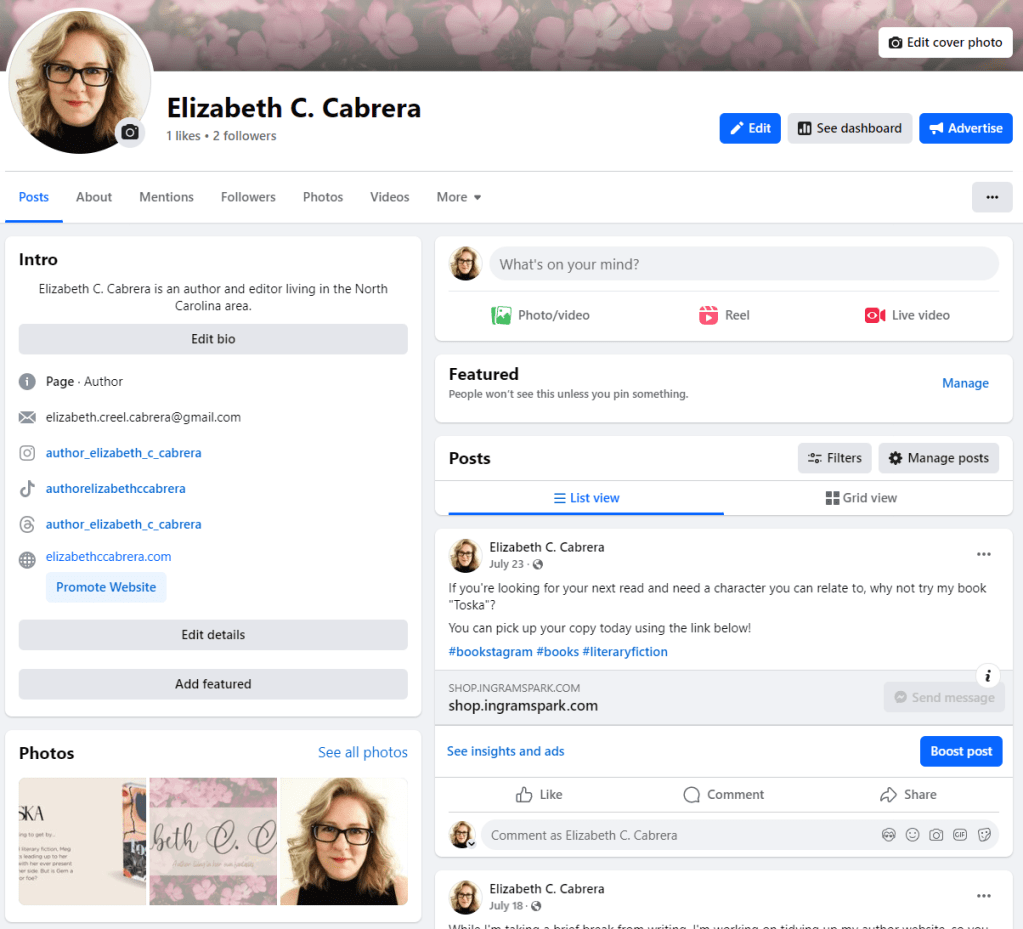The image size is (1023, 929).
Task: Click the What's on your mind field
Action: [x=743, y=264]
